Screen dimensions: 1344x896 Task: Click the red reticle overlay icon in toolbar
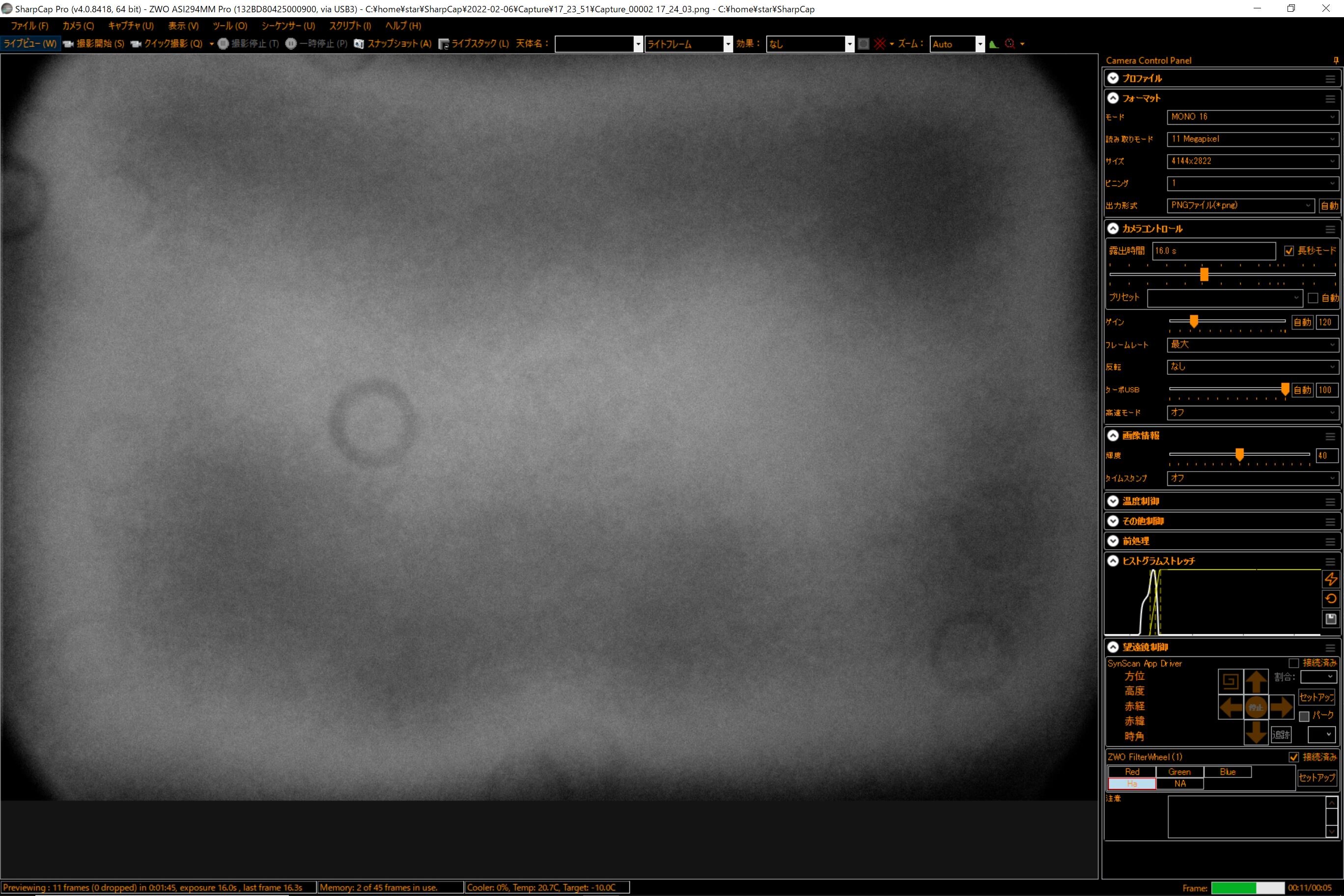[x=880, y=44]
